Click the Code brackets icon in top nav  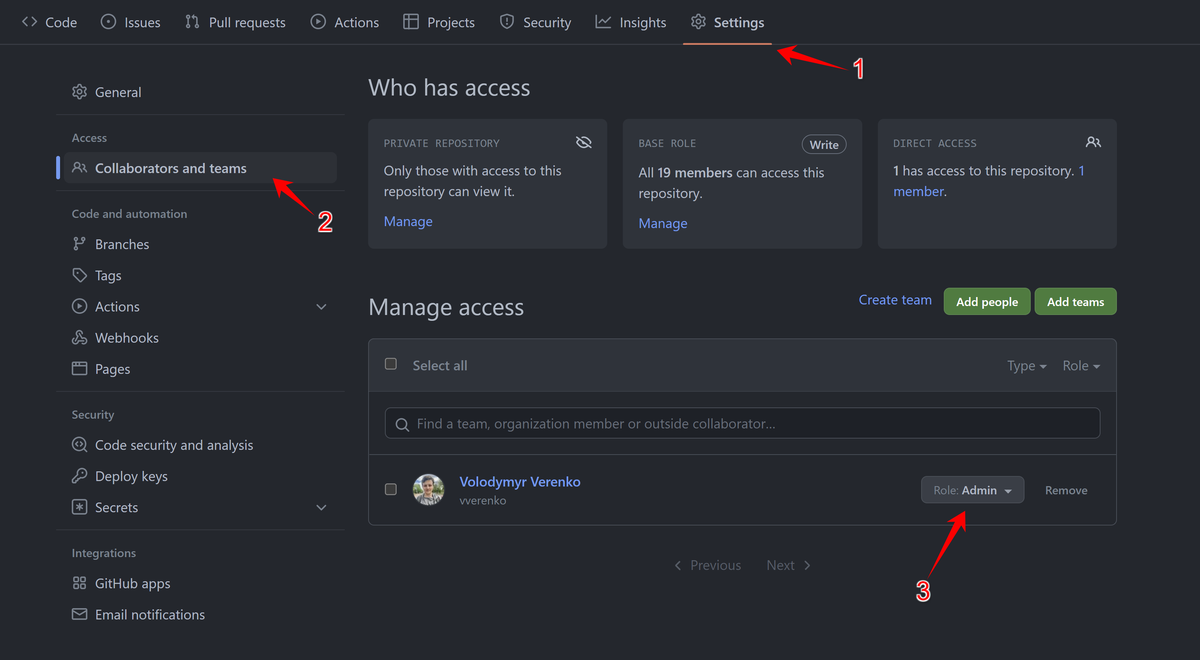click(30, 22)
